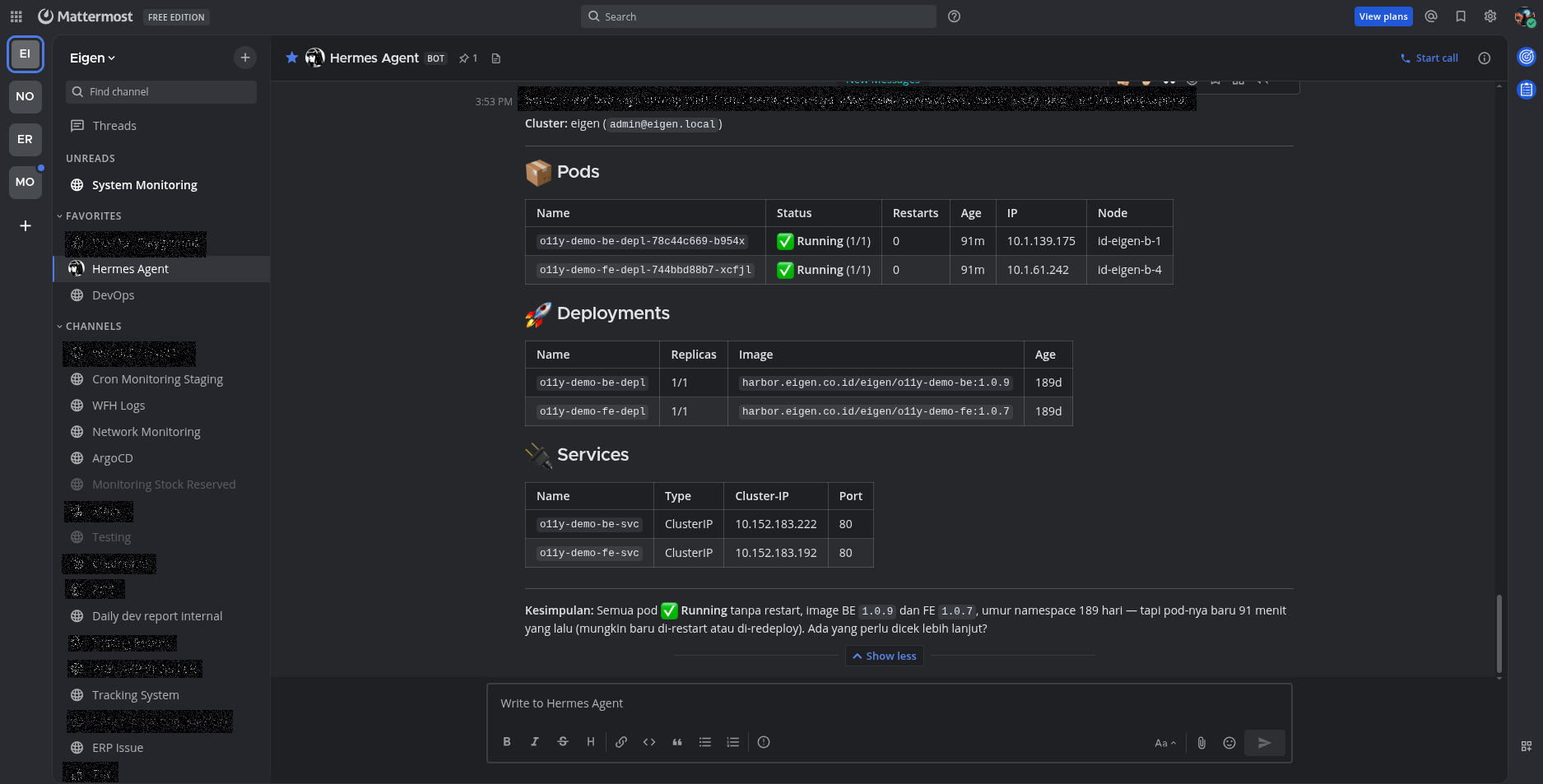Image resolution: width=1543 pixels, height=784 pixels.
Task: Open the Eigen team dropdown menu
Action: pos(92,58)
